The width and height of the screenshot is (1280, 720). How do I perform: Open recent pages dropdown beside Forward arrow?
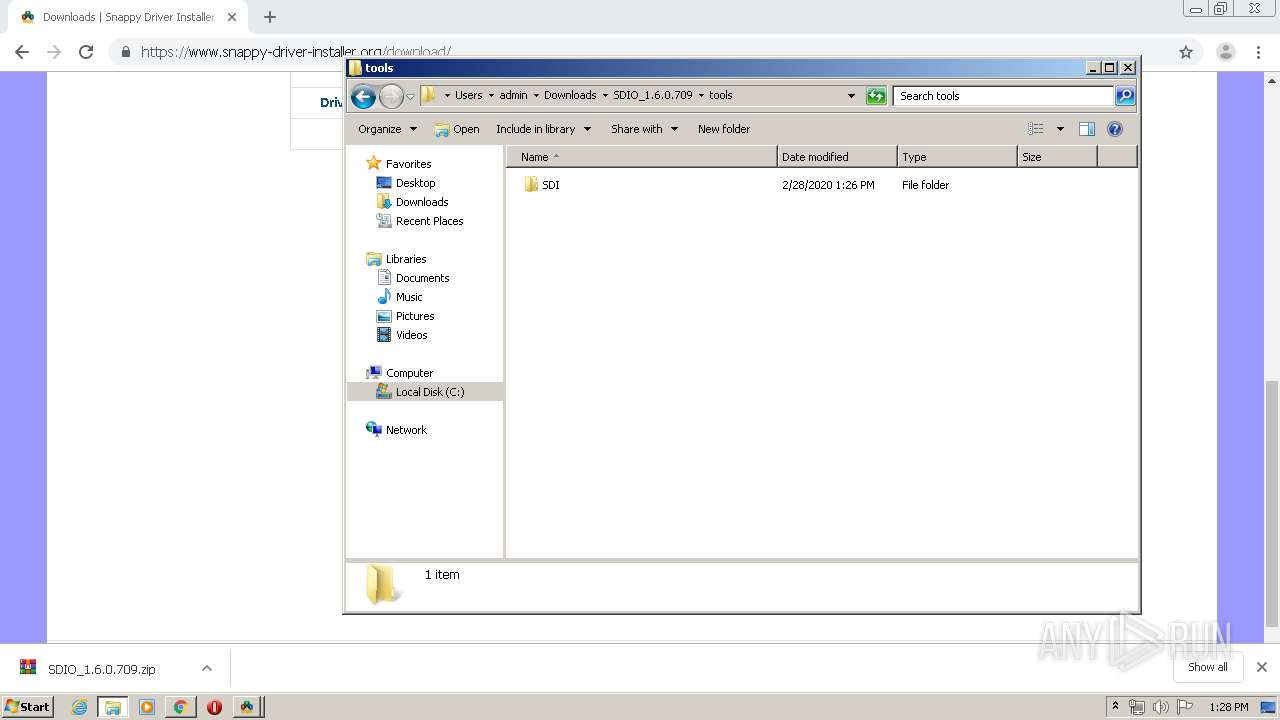(410, 96)
